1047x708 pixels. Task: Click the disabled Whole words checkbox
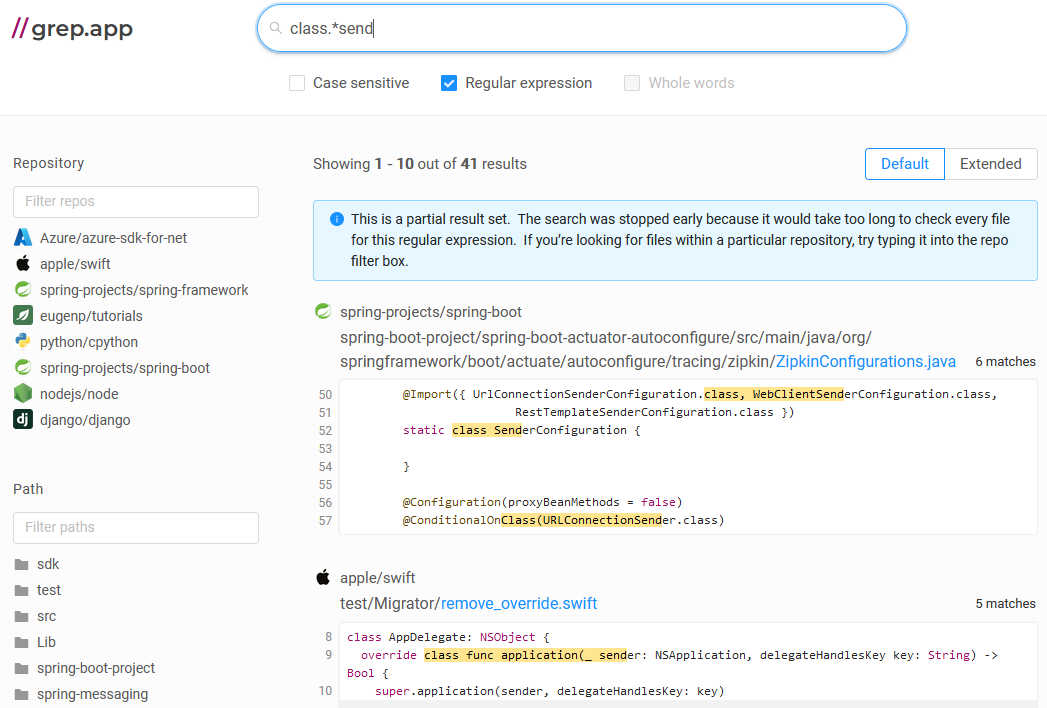[632, 83]
